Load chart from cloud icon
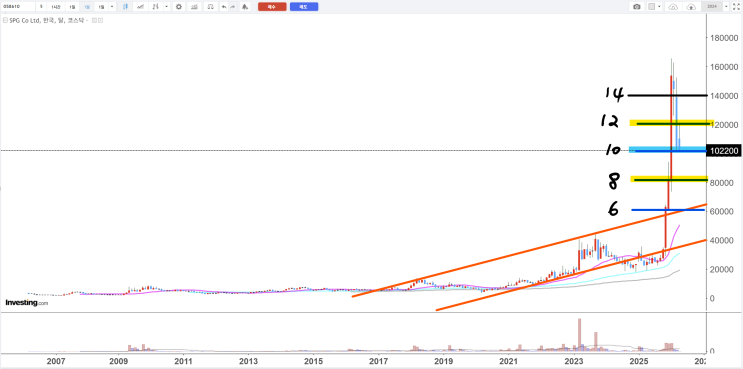 click(x=673, y=7)
